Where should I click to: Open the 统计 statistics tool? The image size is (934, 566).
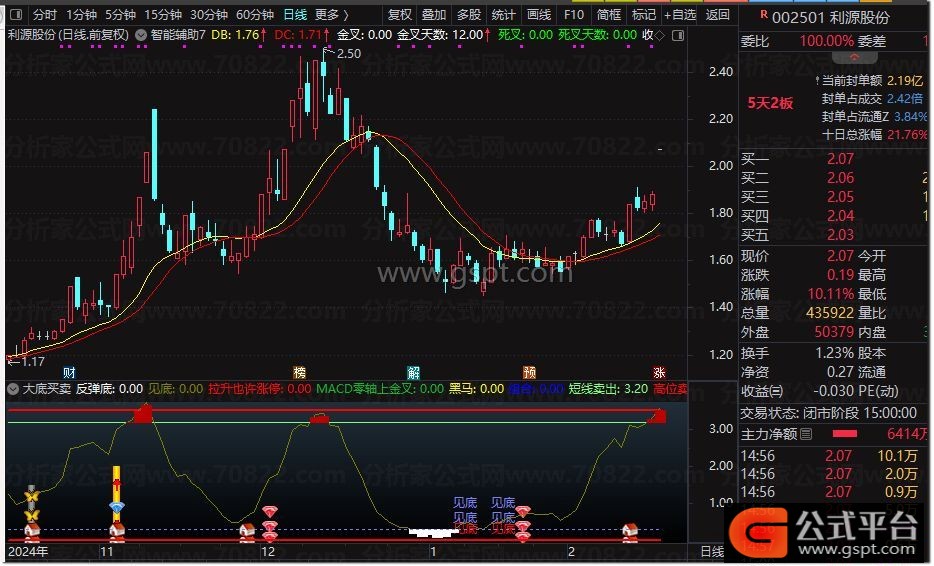point(503,14)
